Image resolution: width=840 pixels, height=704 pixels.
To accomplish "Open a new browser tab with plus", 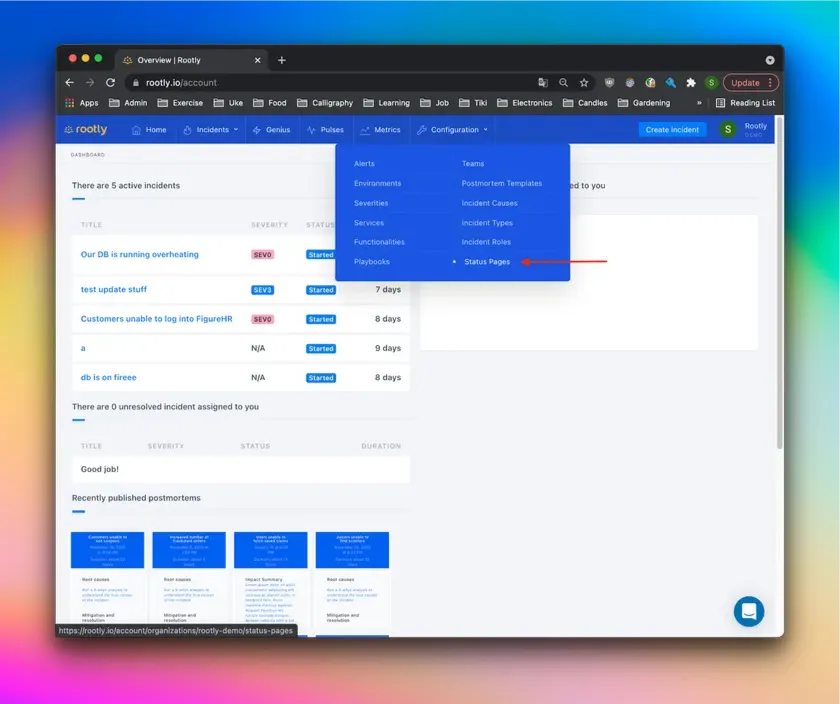I will pos(282,60).
